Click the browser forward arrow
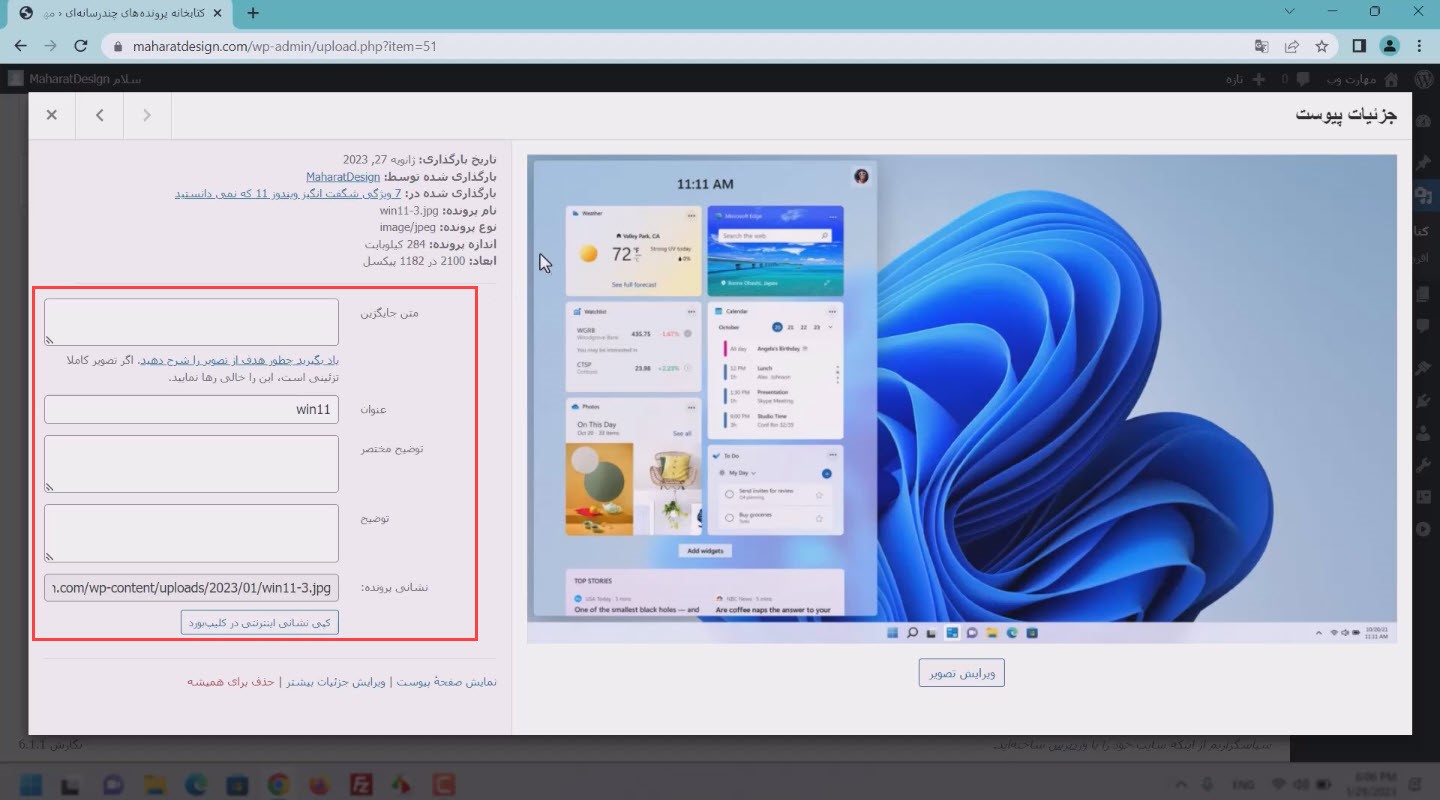This screenshot has width=1440, height=800. tap(51, 46)
